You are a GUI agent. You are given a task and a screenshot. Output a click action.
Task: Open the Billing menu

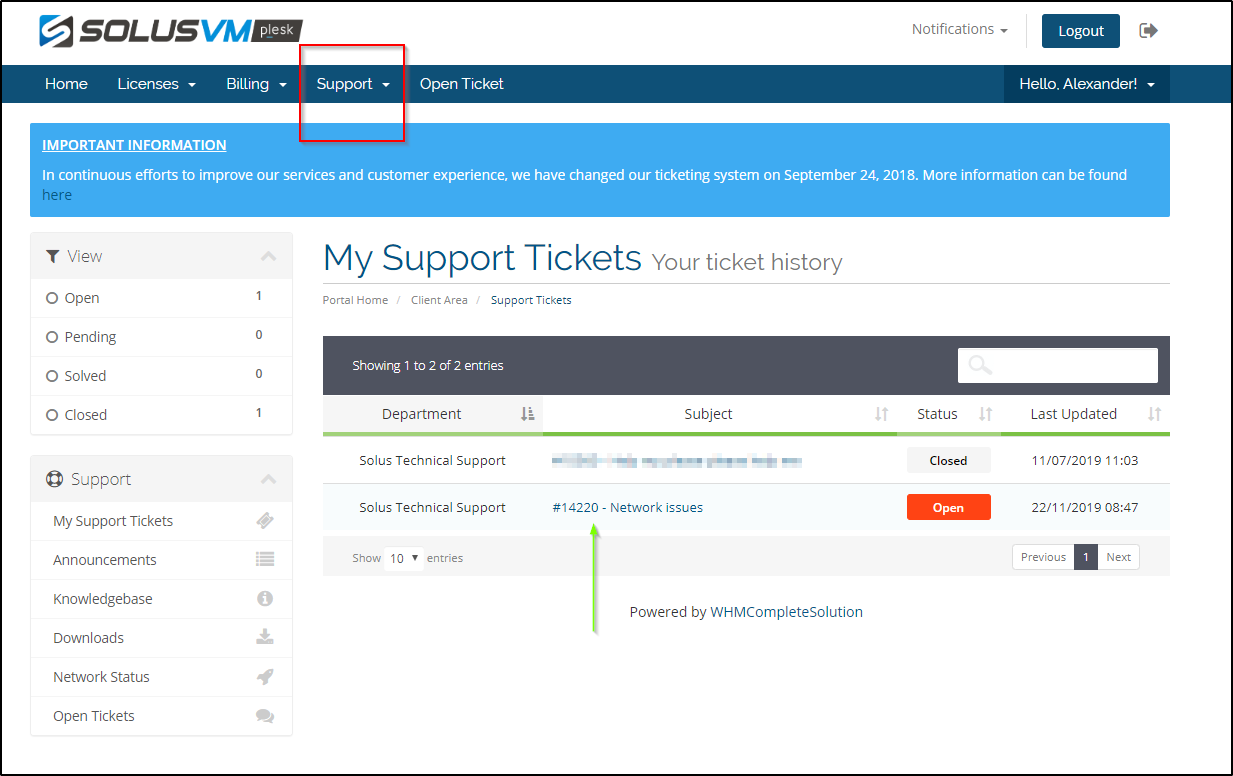(x=255, y=84)
